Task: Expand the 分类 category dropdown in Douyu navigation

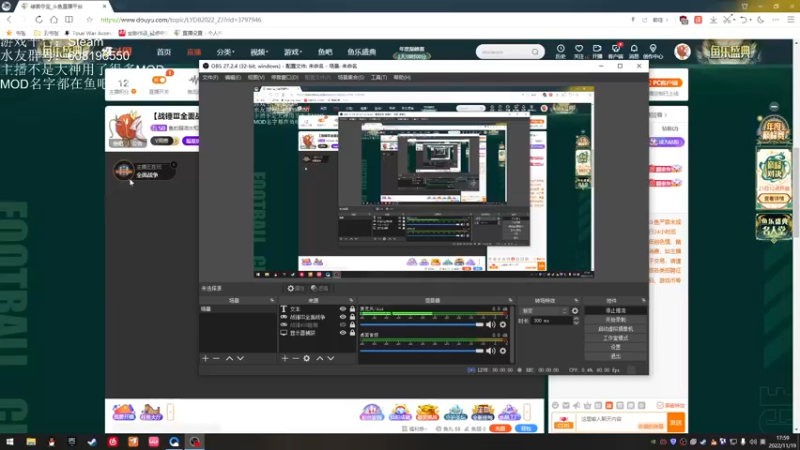Action: pyautogui.click(x=225, y=52)
